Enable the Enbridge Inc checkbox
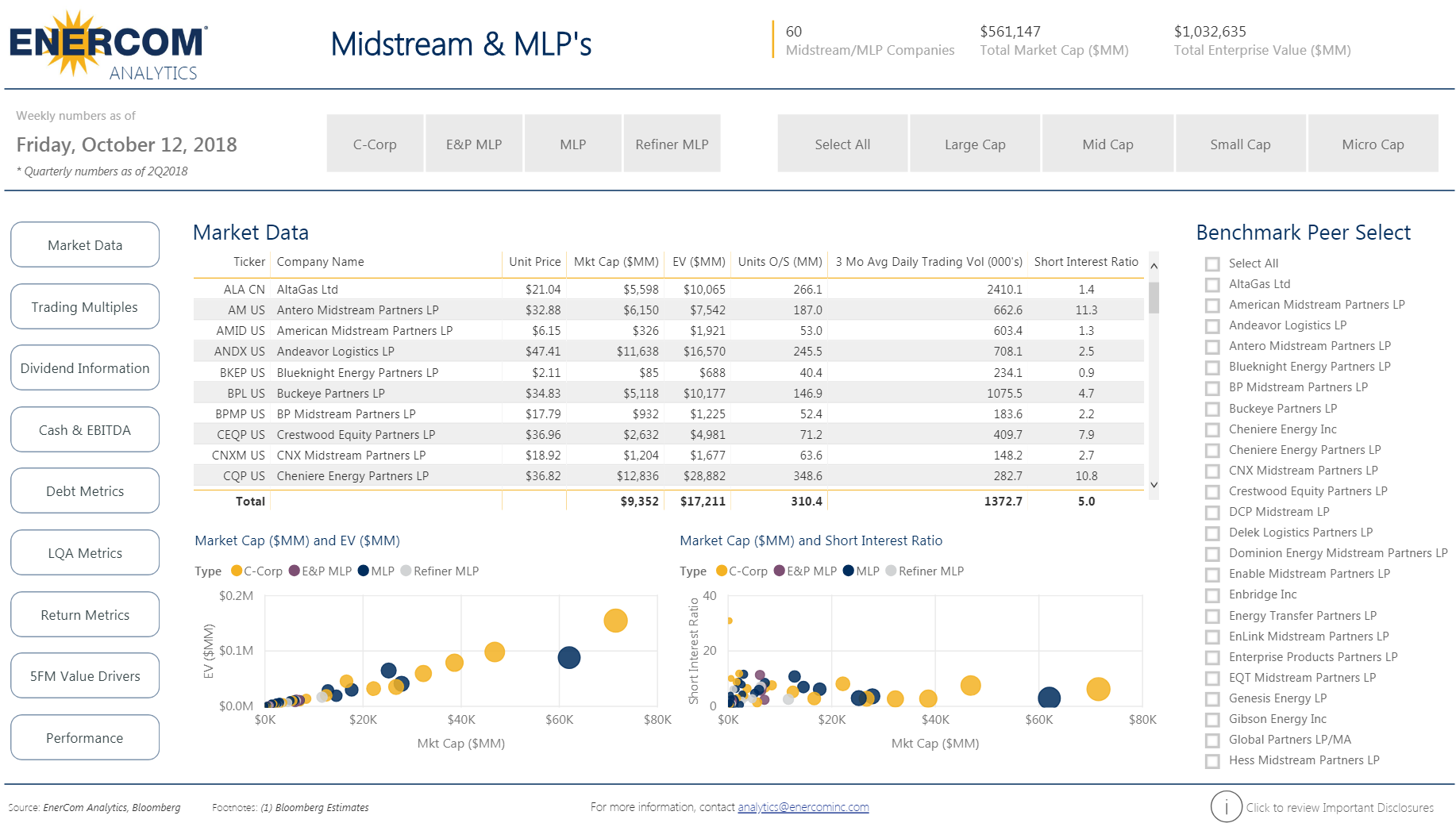Image resolution: width=1456 pixels, height=823 pixels. pos(1211,595)
